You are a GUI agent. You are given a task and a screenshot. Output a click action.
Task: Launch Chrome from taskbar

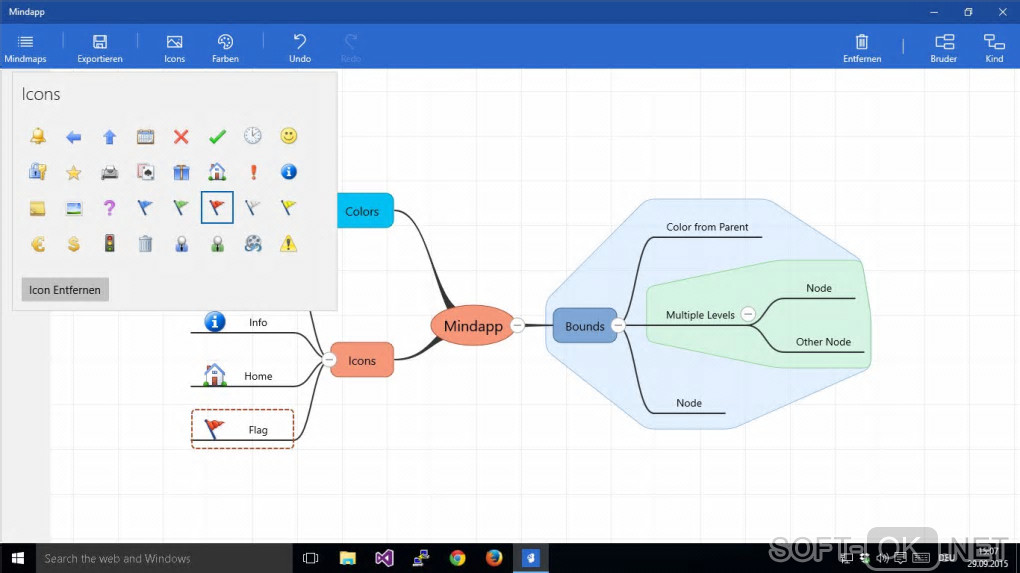pos(457,558)
